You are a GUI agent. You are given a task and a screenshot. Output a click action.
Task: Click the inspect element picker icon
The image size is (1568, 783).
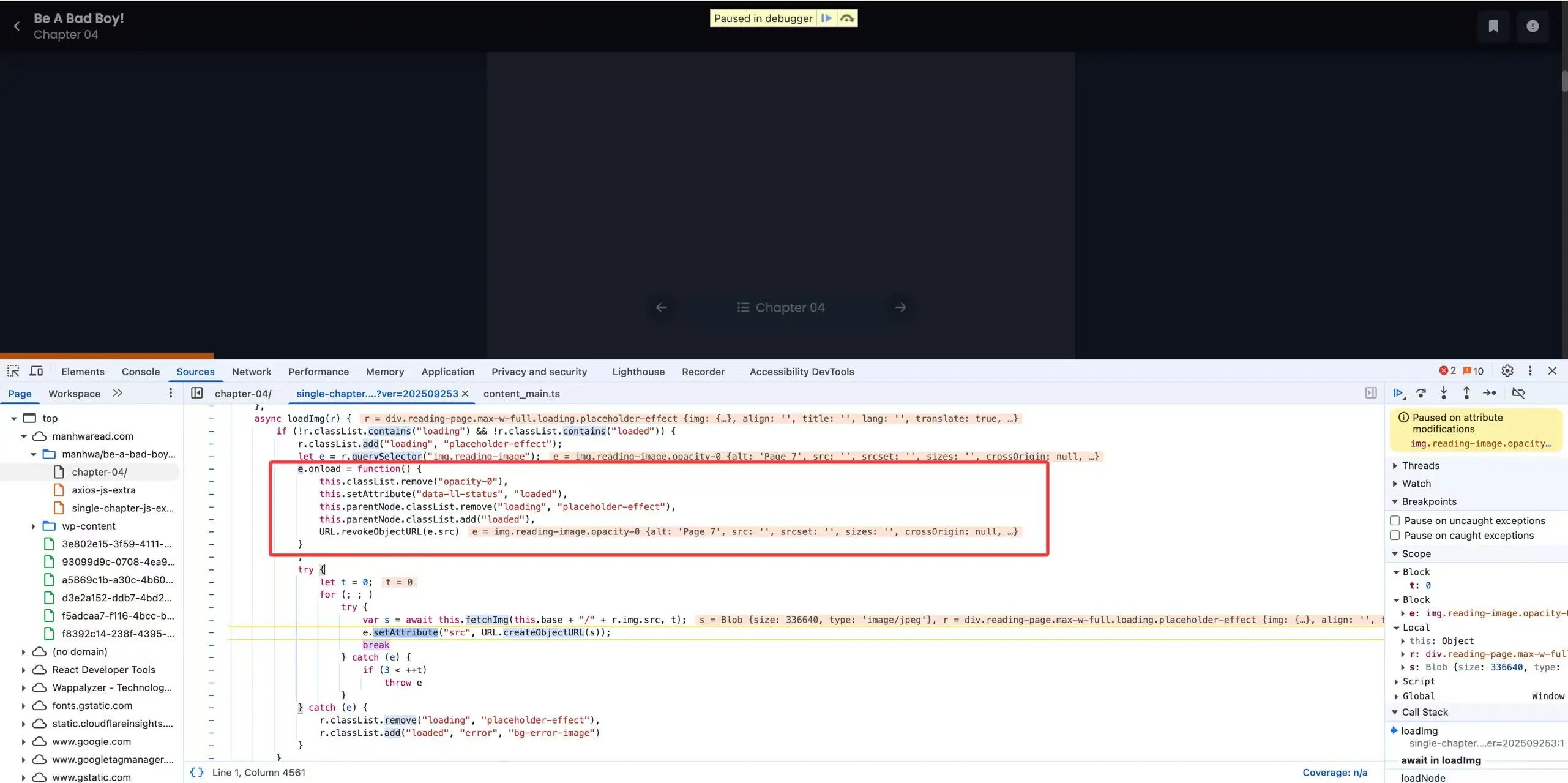pyautogui.click(x=13, y=371)
